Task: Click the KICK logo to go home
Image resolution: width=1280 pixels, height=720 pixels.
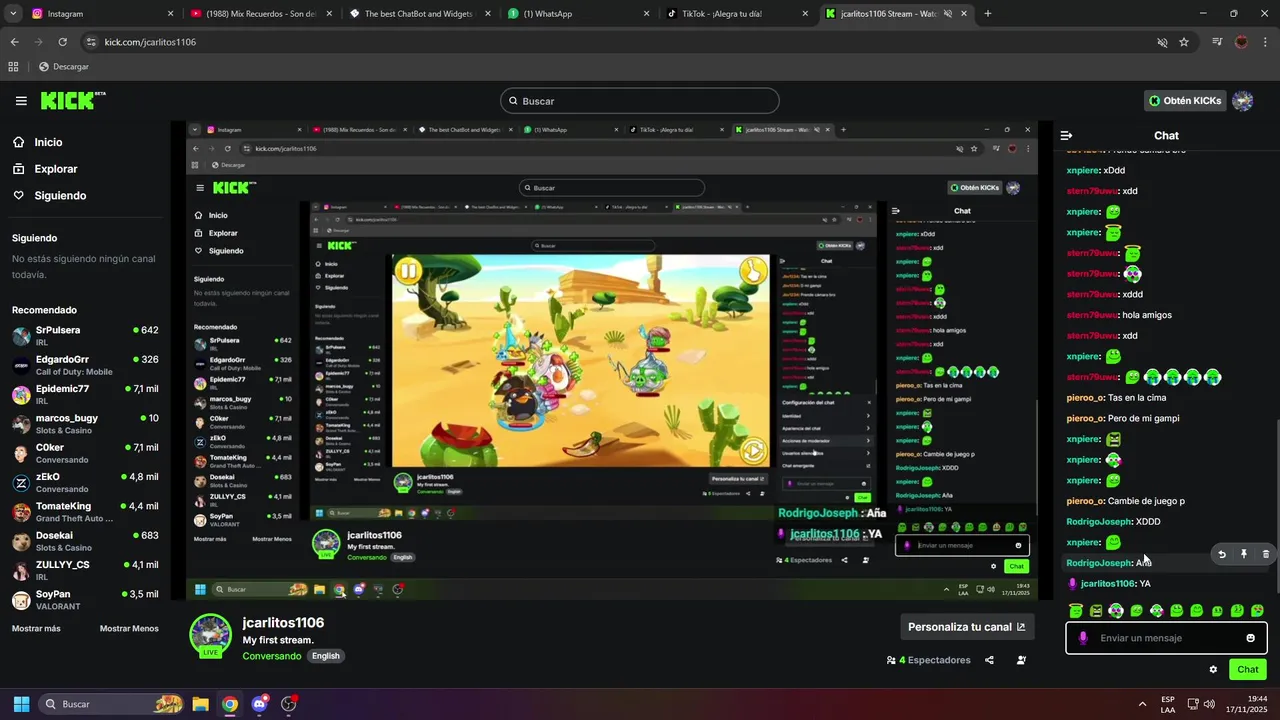Action: point(72,100)
